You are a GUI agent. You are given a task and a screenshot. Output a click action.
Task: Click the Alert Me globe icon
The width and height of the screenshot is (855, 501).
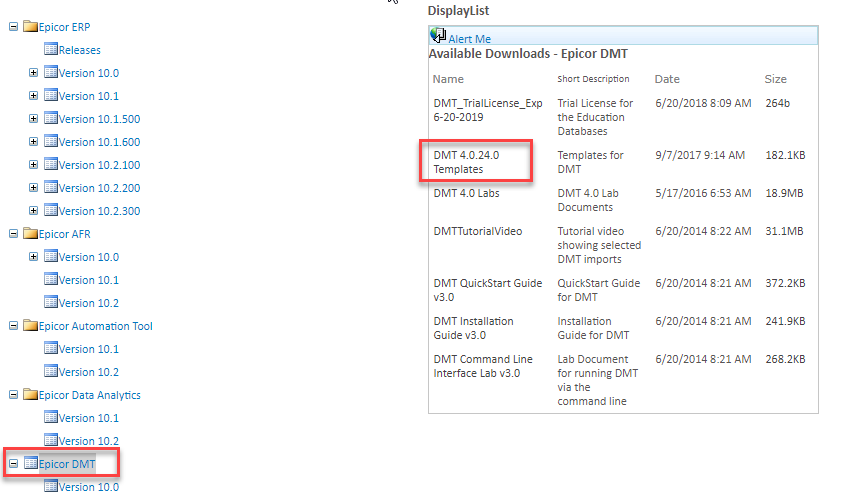(438, 35)
